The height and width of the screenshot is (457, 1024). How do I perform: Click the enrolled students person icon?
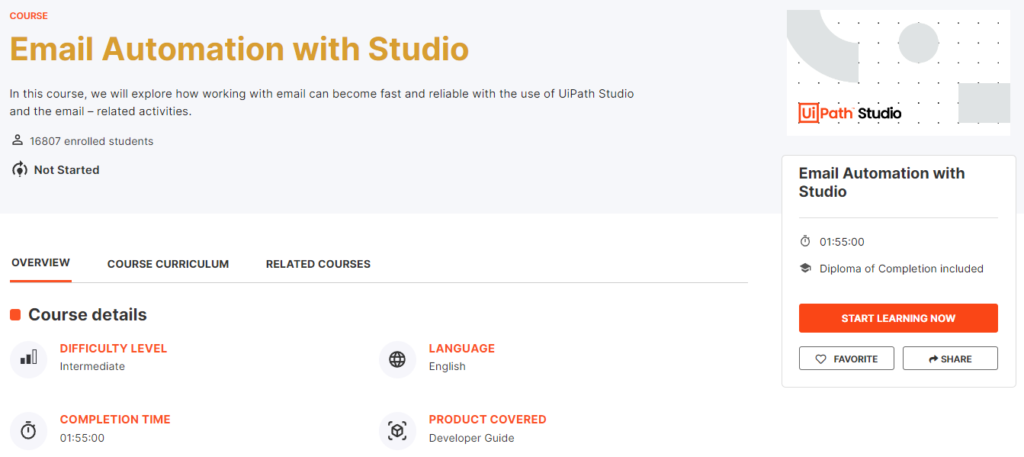[17, 140]
